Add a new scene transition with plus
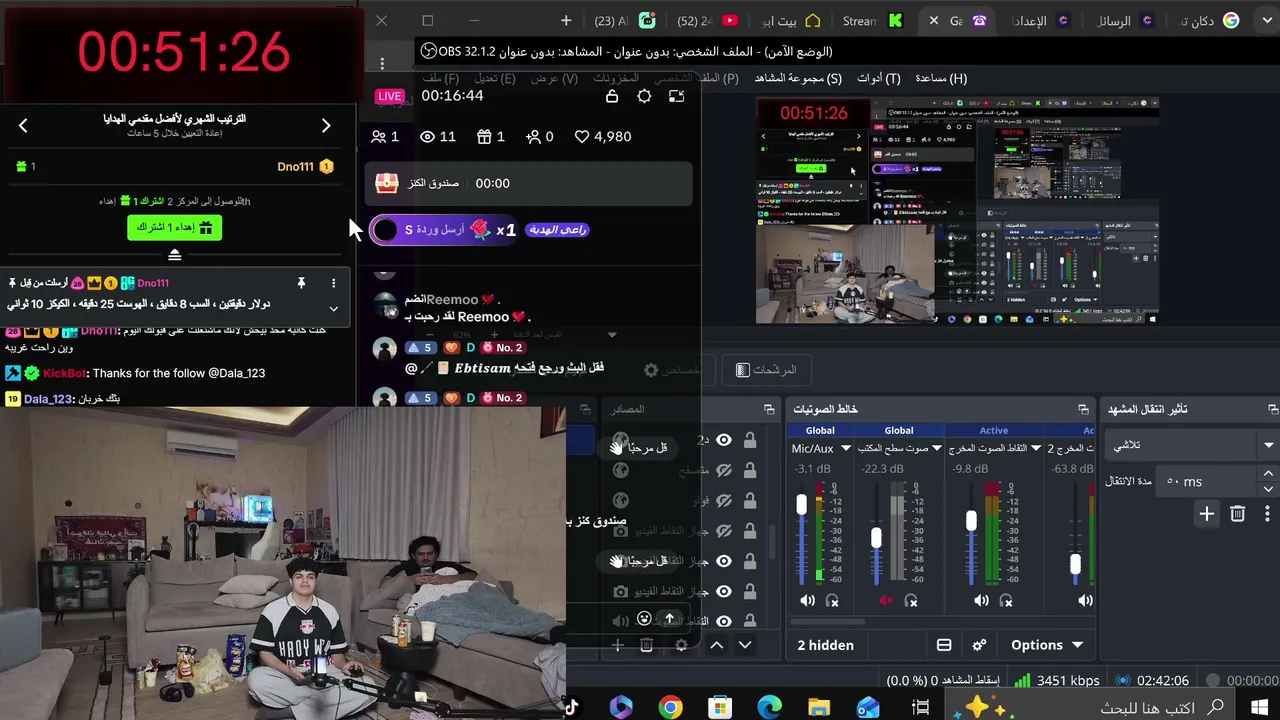This screenshot has width=1280, height=720. pyautogui.click(x=1207, y=513)
